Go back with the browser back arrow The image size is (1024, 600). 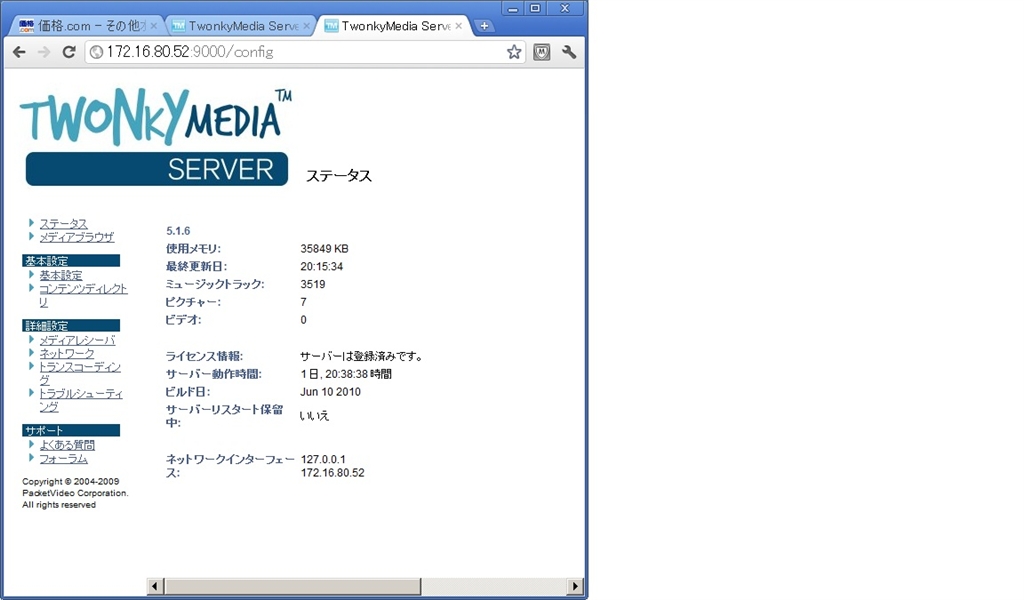(20, 52)
